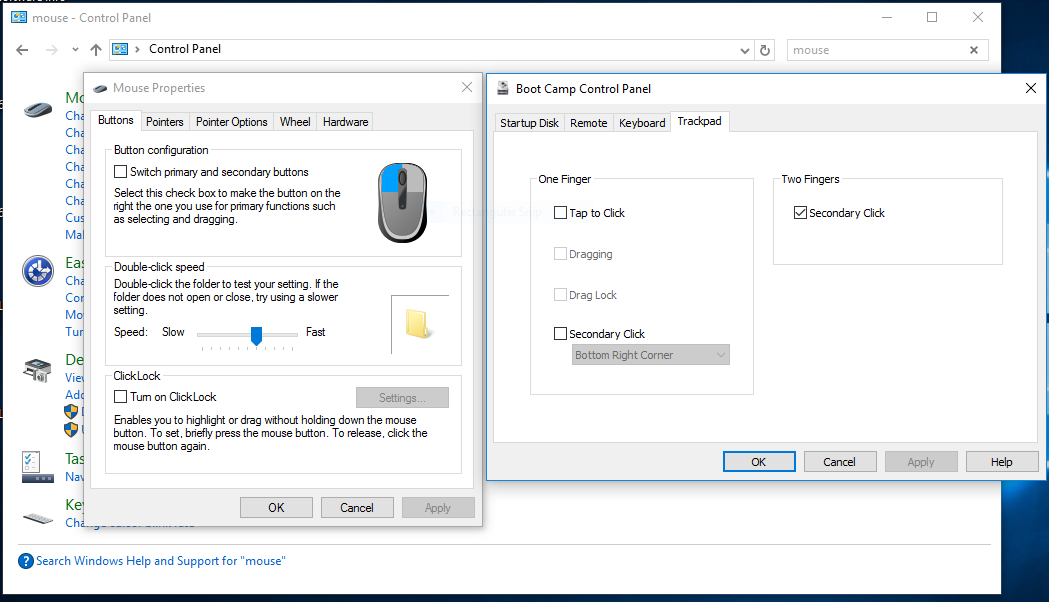Viewport: 1049px width, 602px height.
Task: Click the ClickLock Settings button
Action: [402, 398]
